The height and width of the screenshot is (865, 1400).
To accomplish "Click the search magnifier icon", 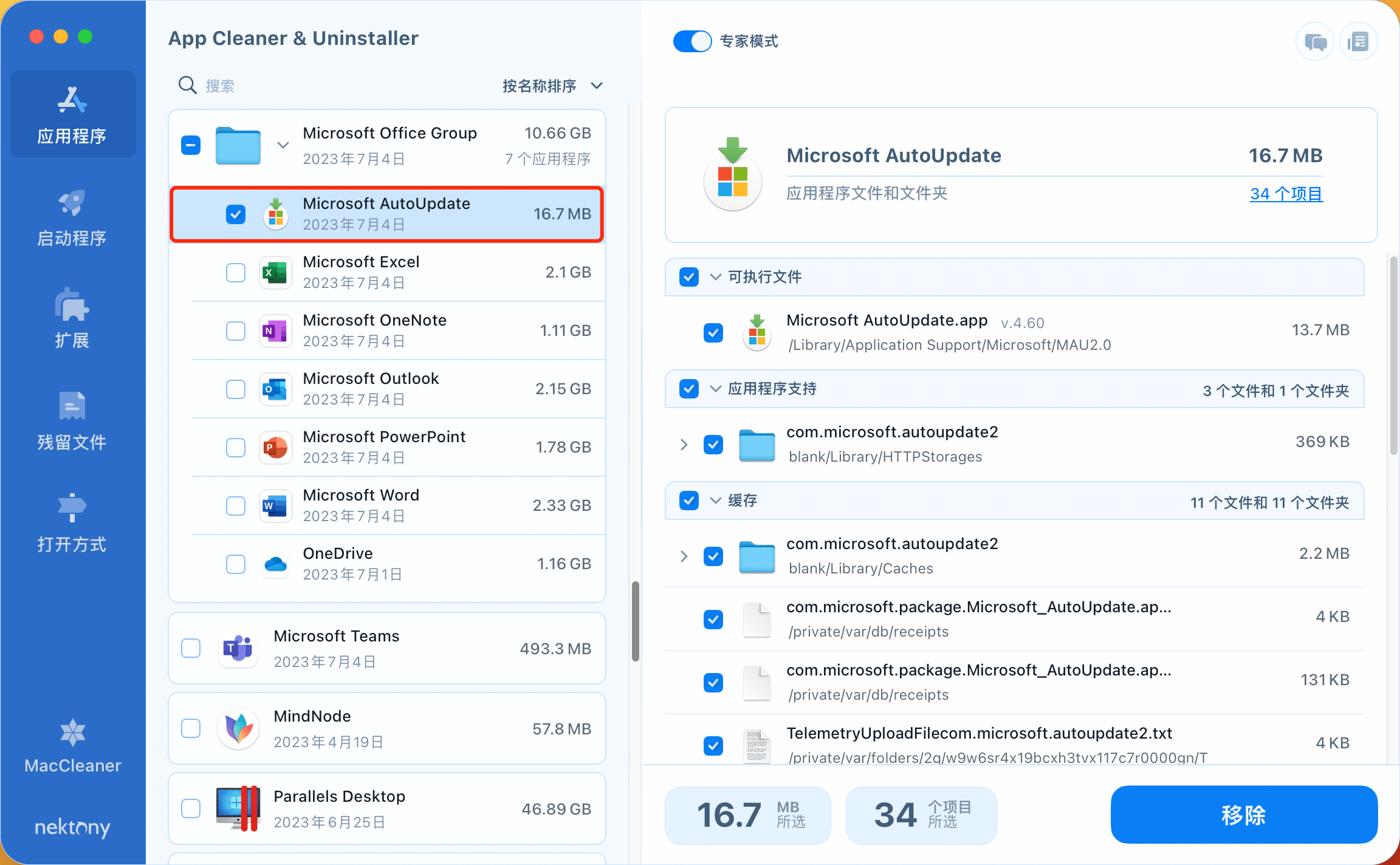I will tap(187, 85).
